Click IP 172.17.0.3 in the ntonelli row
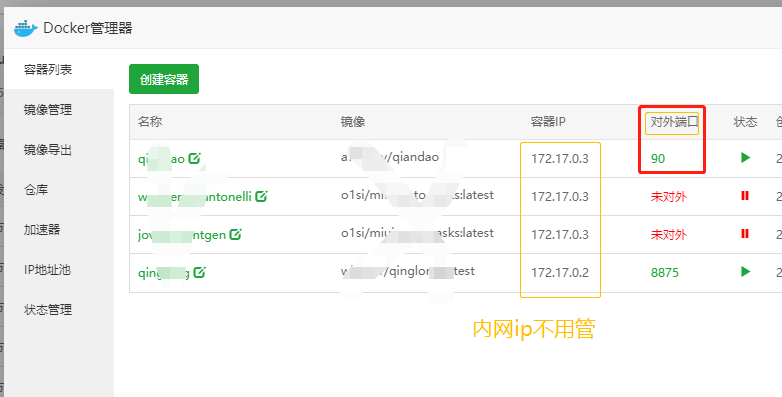The height and width of the screenshot is (397, 782). click(560, 197)
